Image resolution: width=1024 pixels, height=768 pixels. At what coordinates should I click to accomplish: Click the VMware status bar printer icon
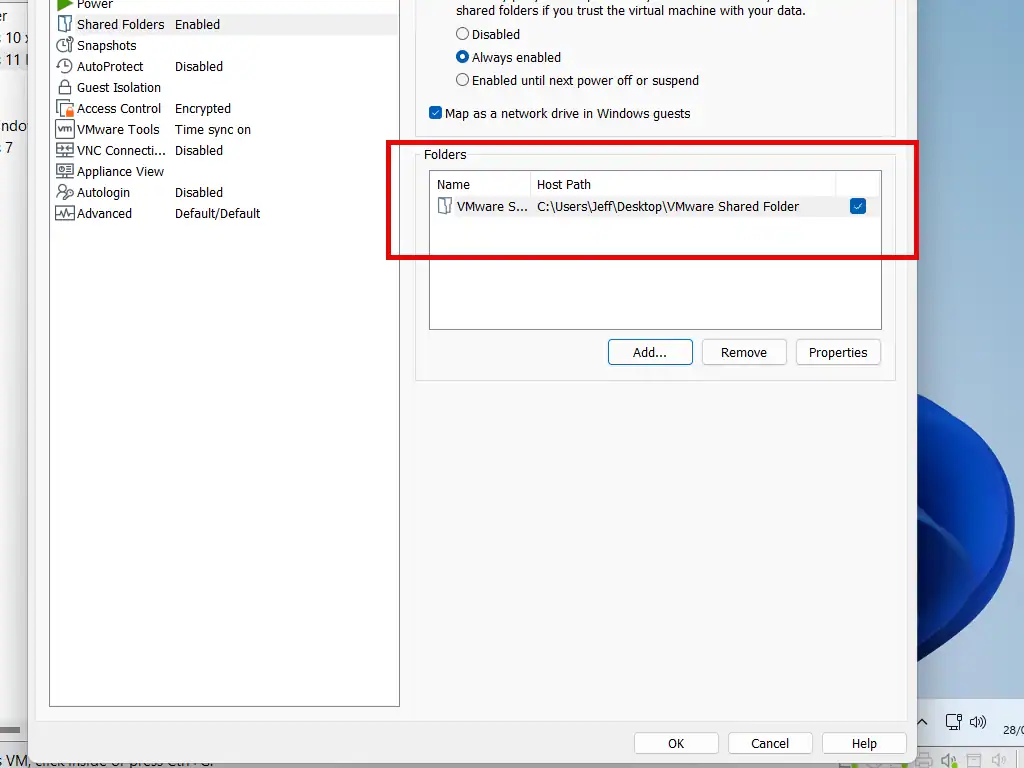point(923,760)
